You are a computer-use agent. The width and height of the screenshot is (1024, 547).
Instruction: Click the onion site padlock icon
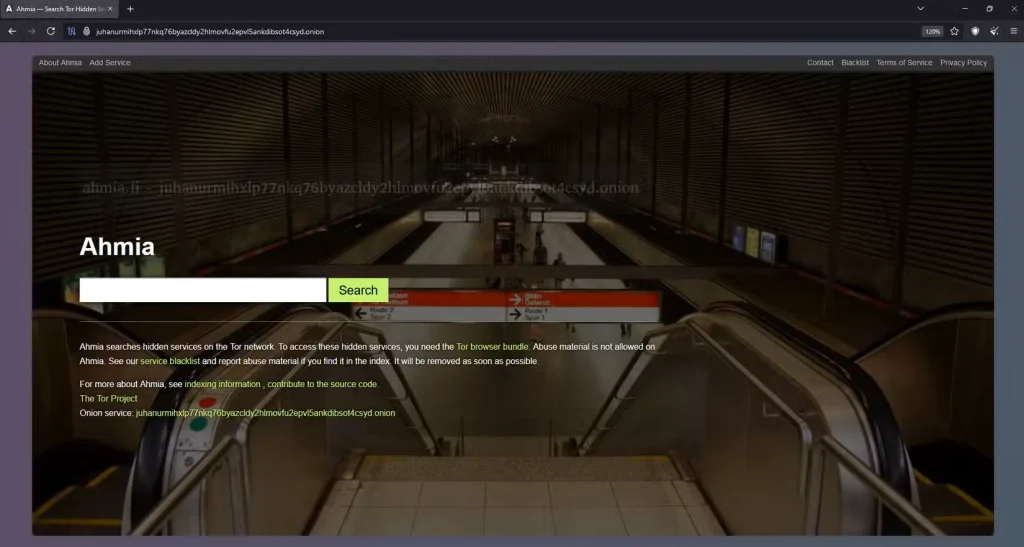tap(86, 31)
